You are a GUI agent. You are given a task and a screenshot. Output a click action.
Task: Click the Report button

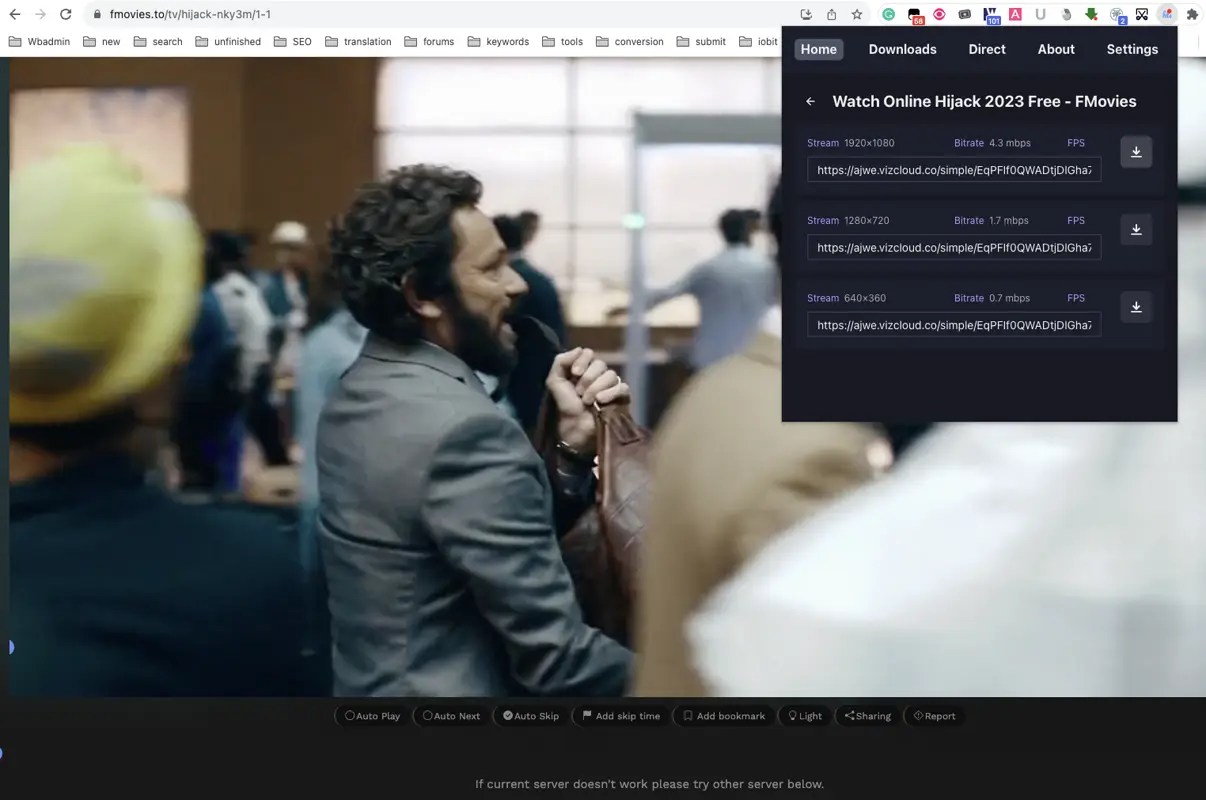click(x=933, y=716)
